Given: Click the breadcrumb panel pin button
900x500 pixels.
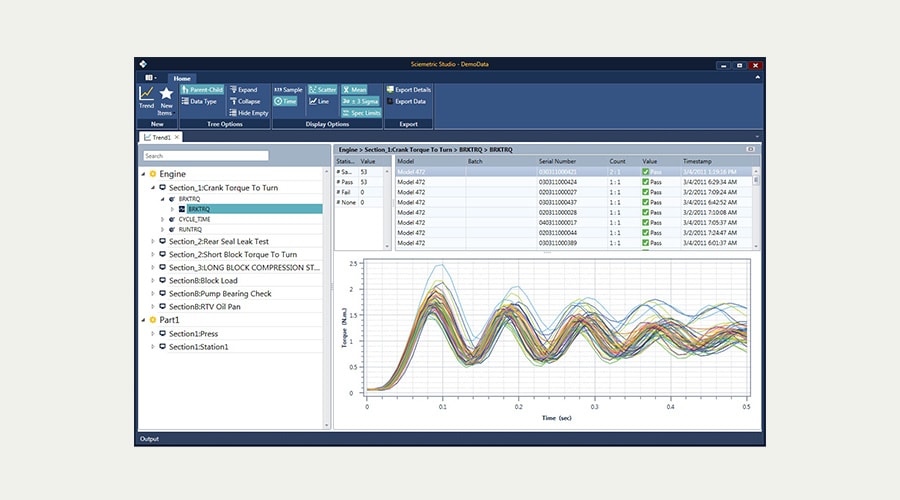Looking at the screenshot, I should click(x=750, y=149).
